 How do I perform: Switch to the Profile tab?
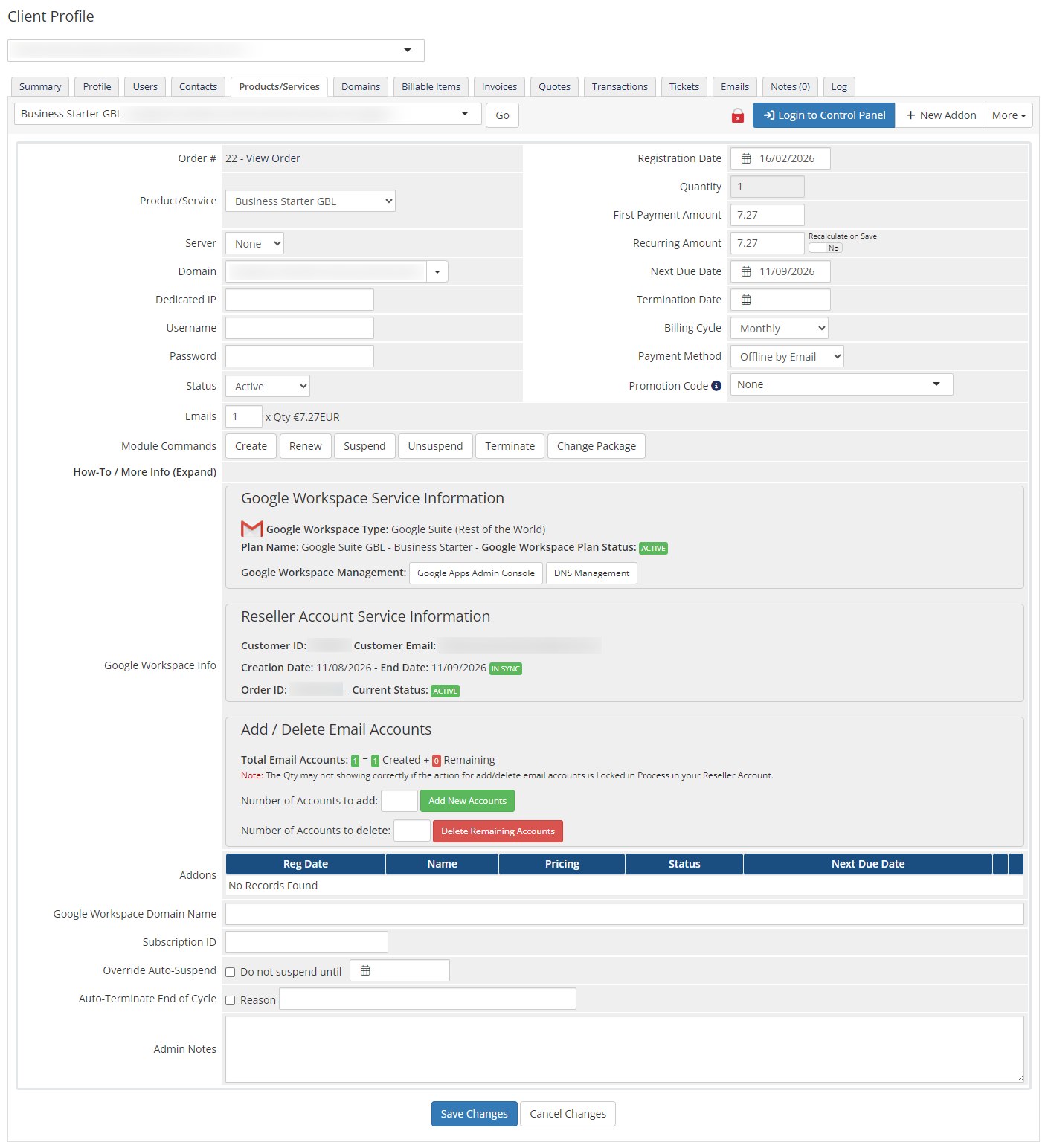pos(97,86)
